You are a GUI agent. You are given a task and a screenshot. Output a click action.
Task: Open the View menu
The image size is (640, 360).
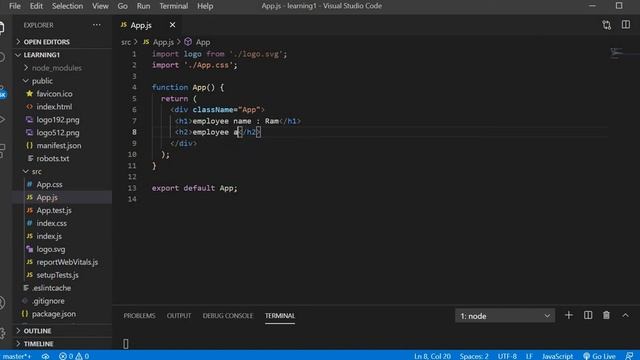coord(100,6)
